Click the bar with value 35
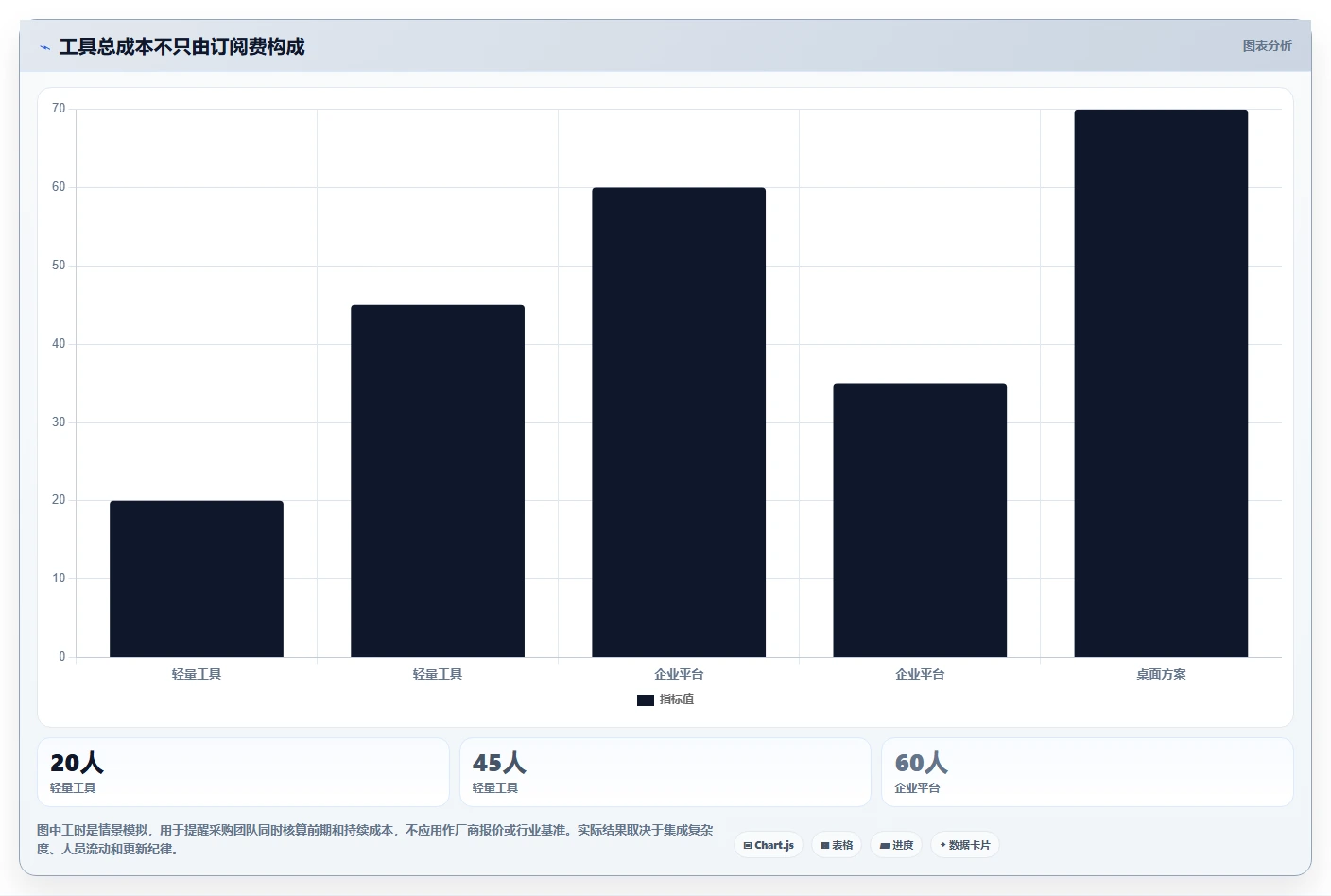This screenshot has height=896, width=1331. click(x=920, y=520)
